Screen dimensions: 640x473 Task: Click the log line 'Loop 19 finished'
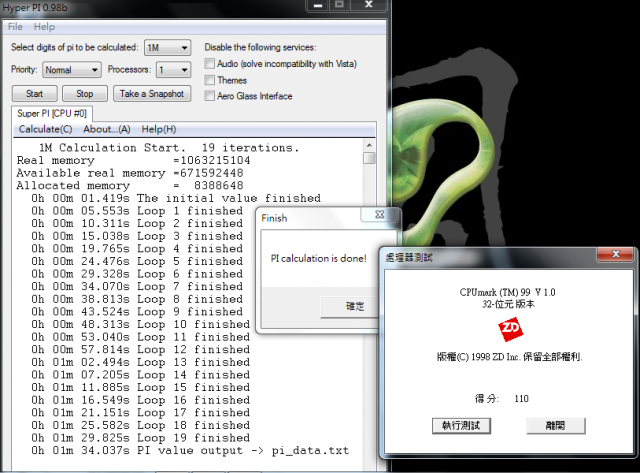(x=141, y=438)
